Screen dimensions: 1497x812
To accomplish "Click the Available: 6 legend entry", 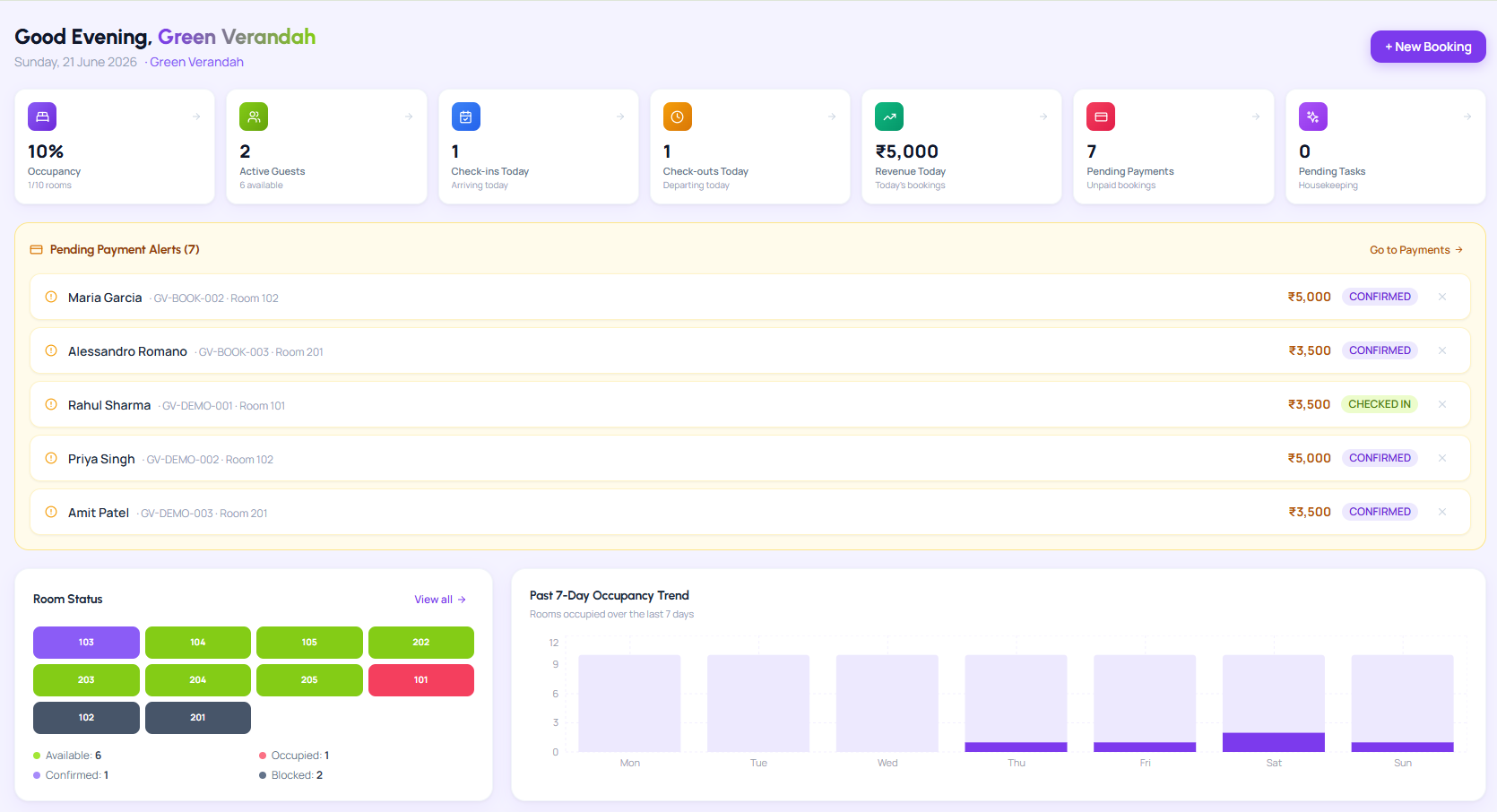I will 67,756.
